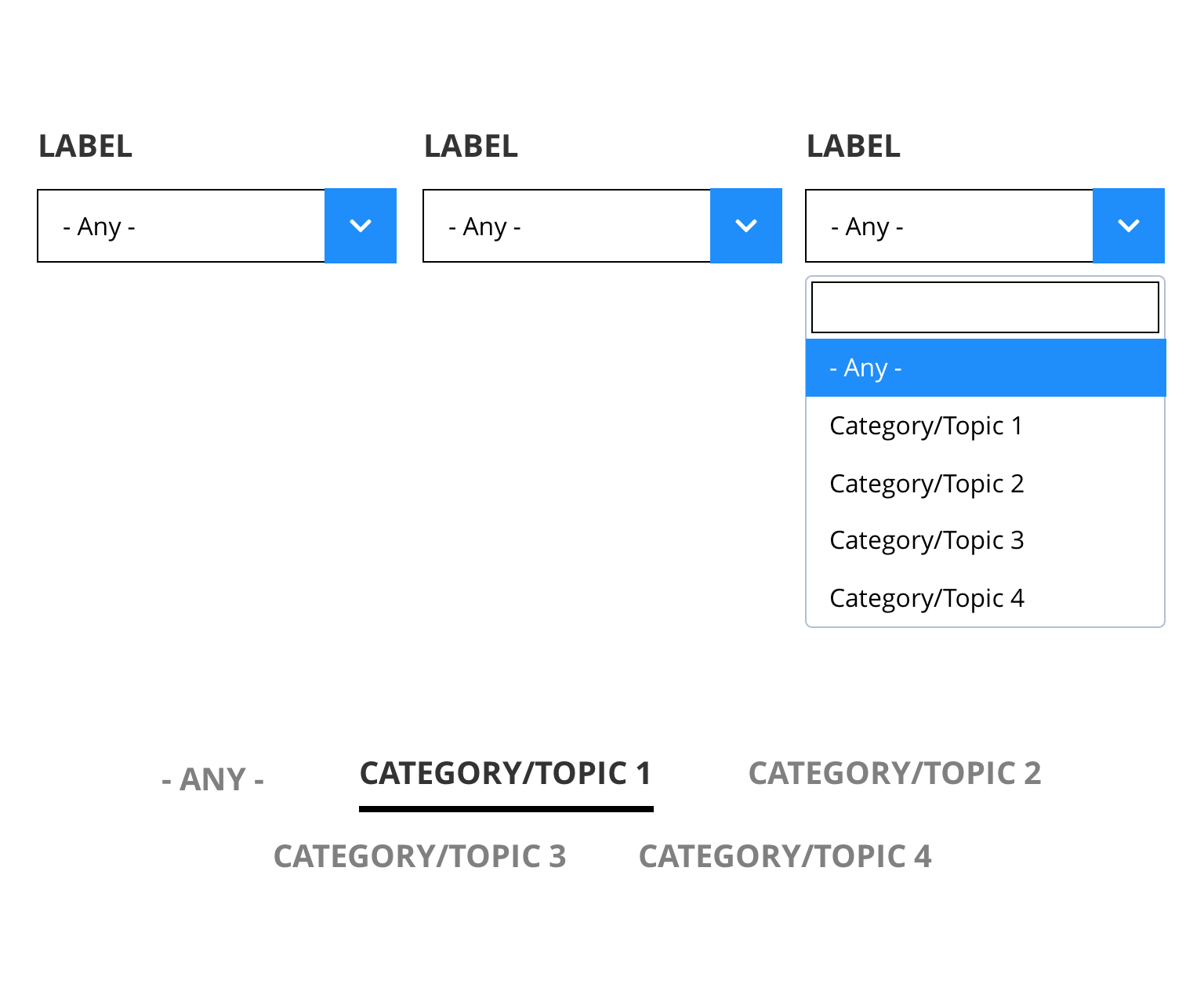
Task: Choose Category/Topic 2 from the dropdown list
Action: pyautogui.click(x=985, y=484)
